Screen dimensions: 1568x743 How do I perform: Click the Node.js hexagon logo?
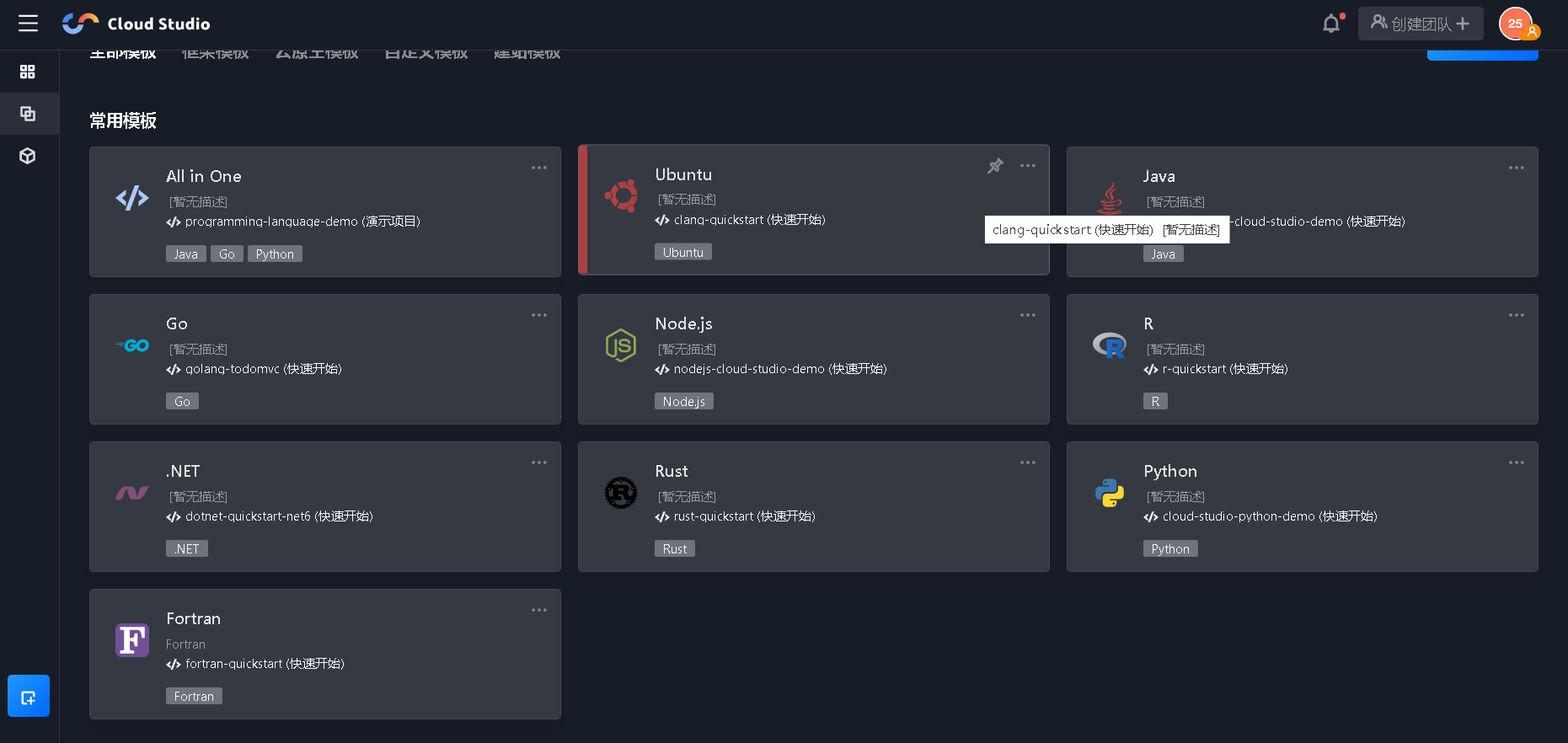(621, 345)
